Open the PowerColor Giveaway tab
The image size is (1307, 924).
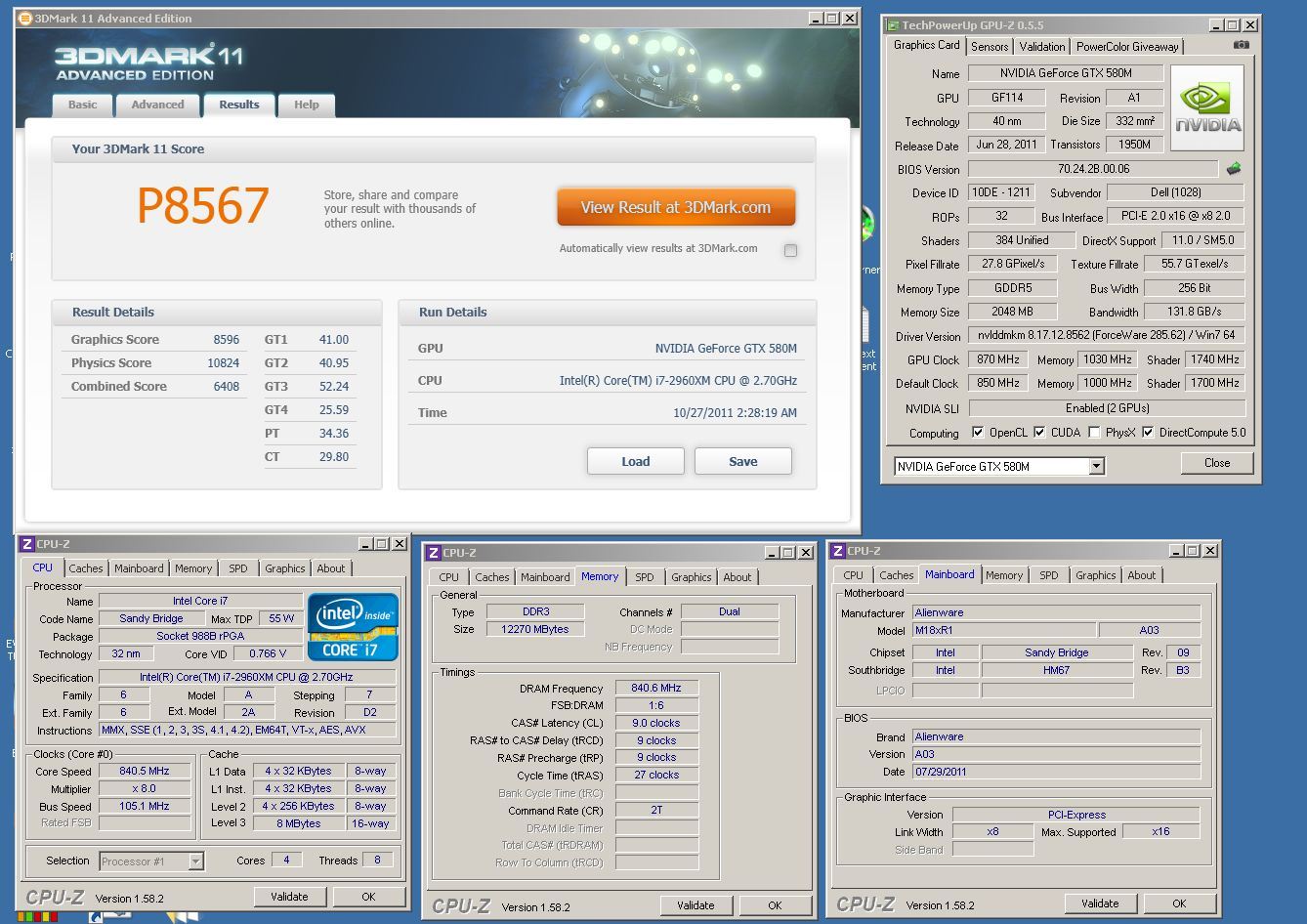(1127, 47)
